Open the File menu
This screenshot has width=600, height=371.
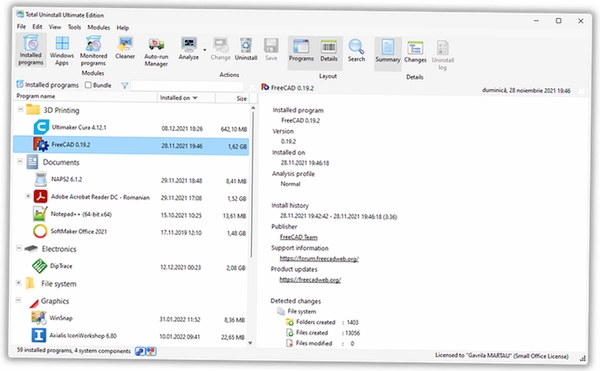click(21, 26)
